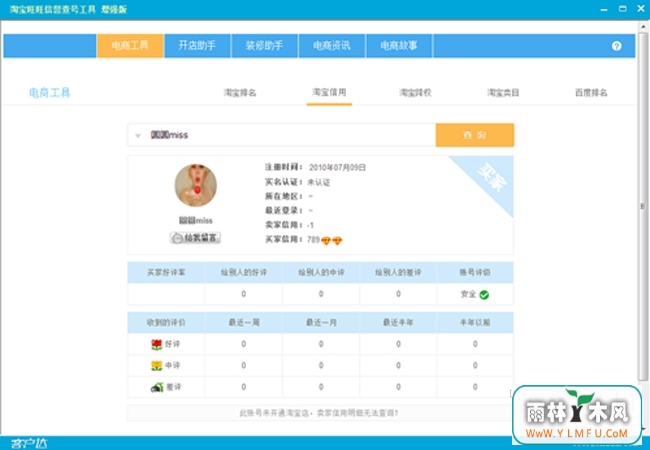Click the 给别人的好评 column header

coord(244,273)
